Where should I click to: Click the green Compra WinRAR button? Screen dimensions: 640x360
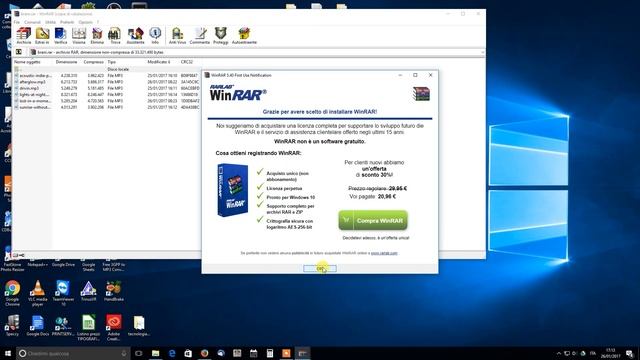[x=373, y=220]
